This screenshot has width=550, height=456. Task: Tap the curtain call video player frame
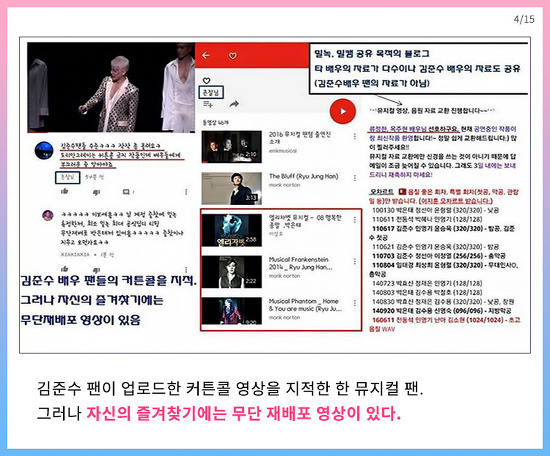click(x=111, y=87)
